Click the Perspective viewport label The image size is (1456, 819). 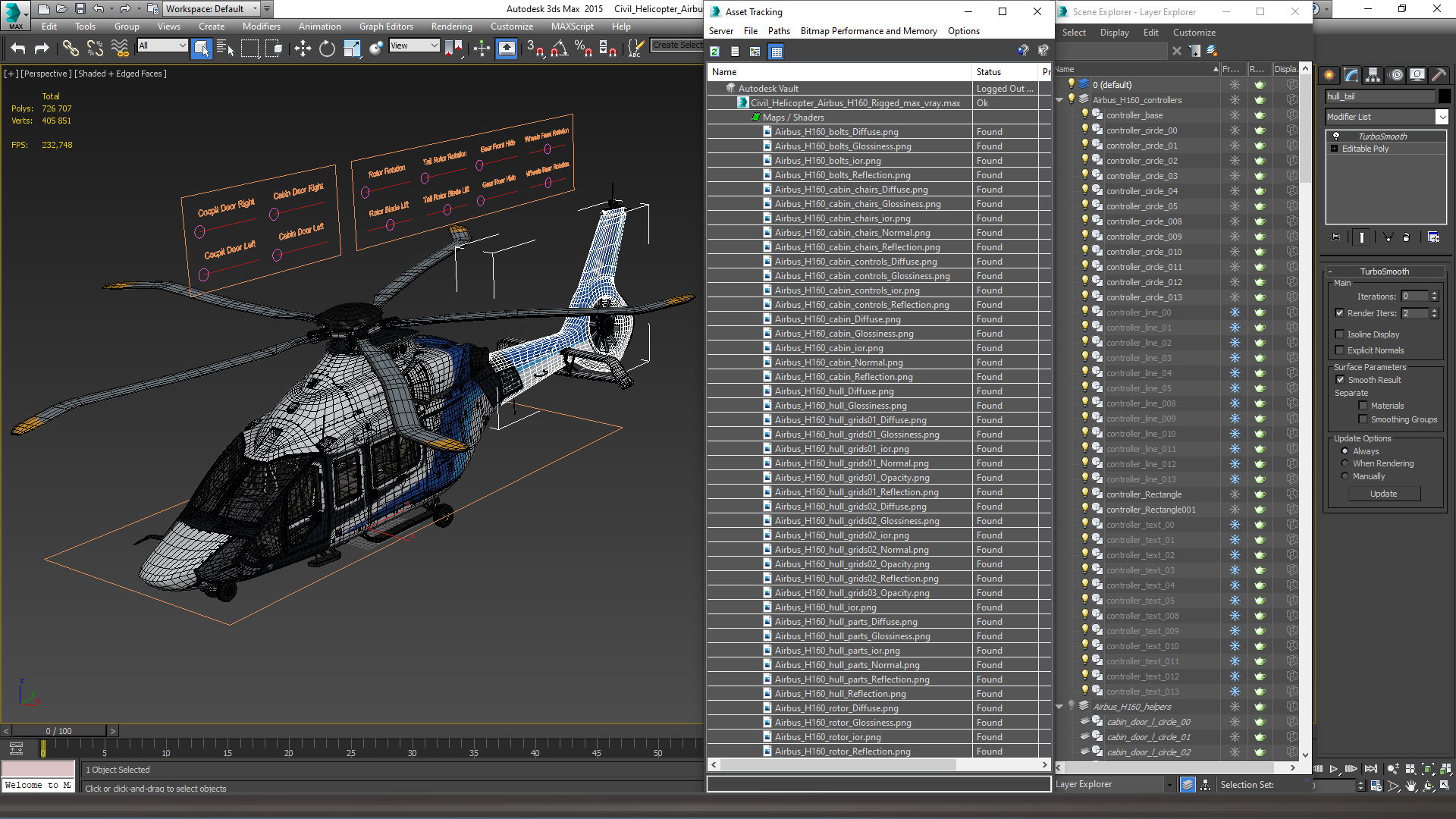(x=46, y=74)
